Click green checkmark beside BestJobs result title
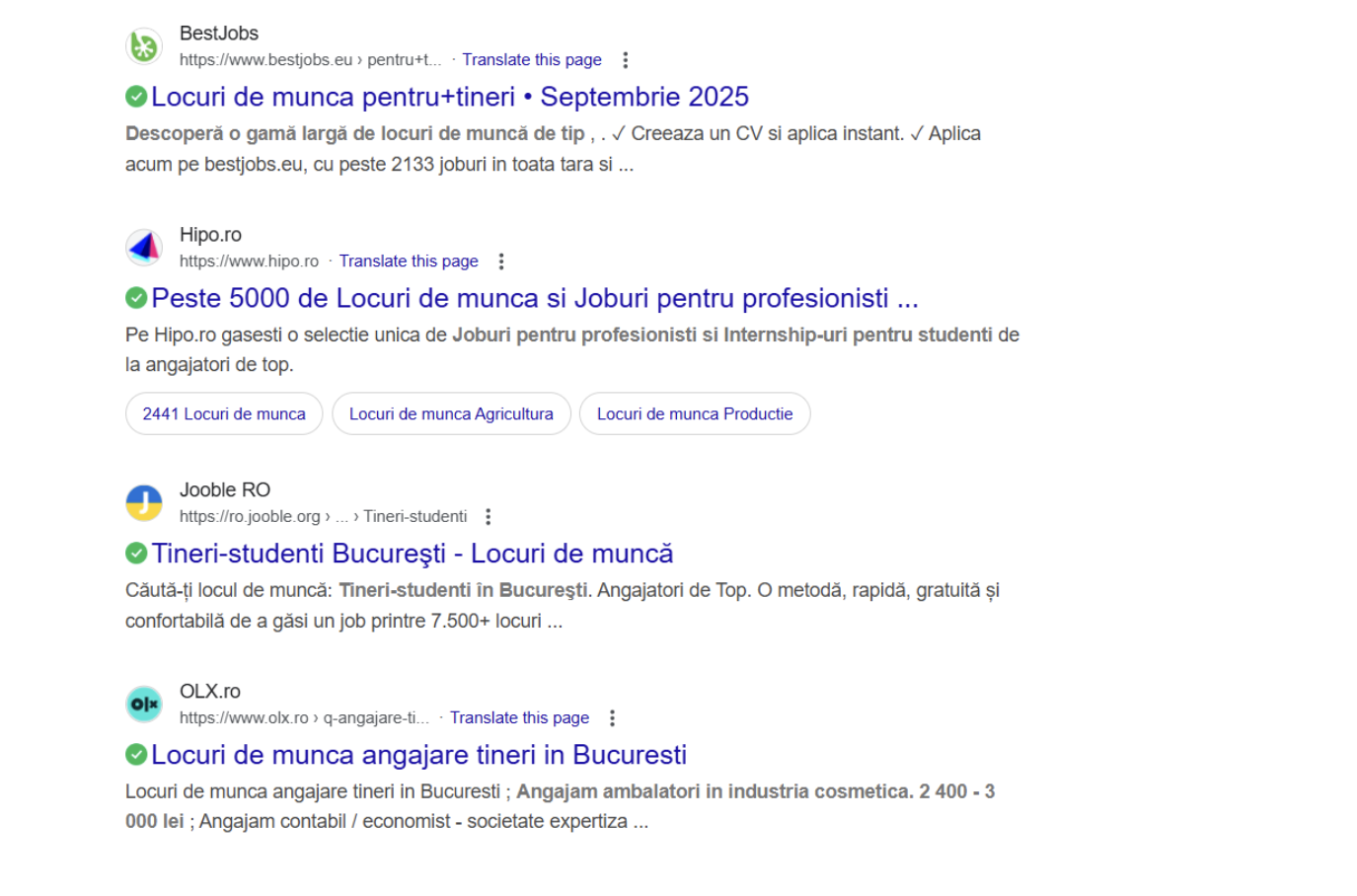The height and width of the screenshot is (896, 1357). 136,97
